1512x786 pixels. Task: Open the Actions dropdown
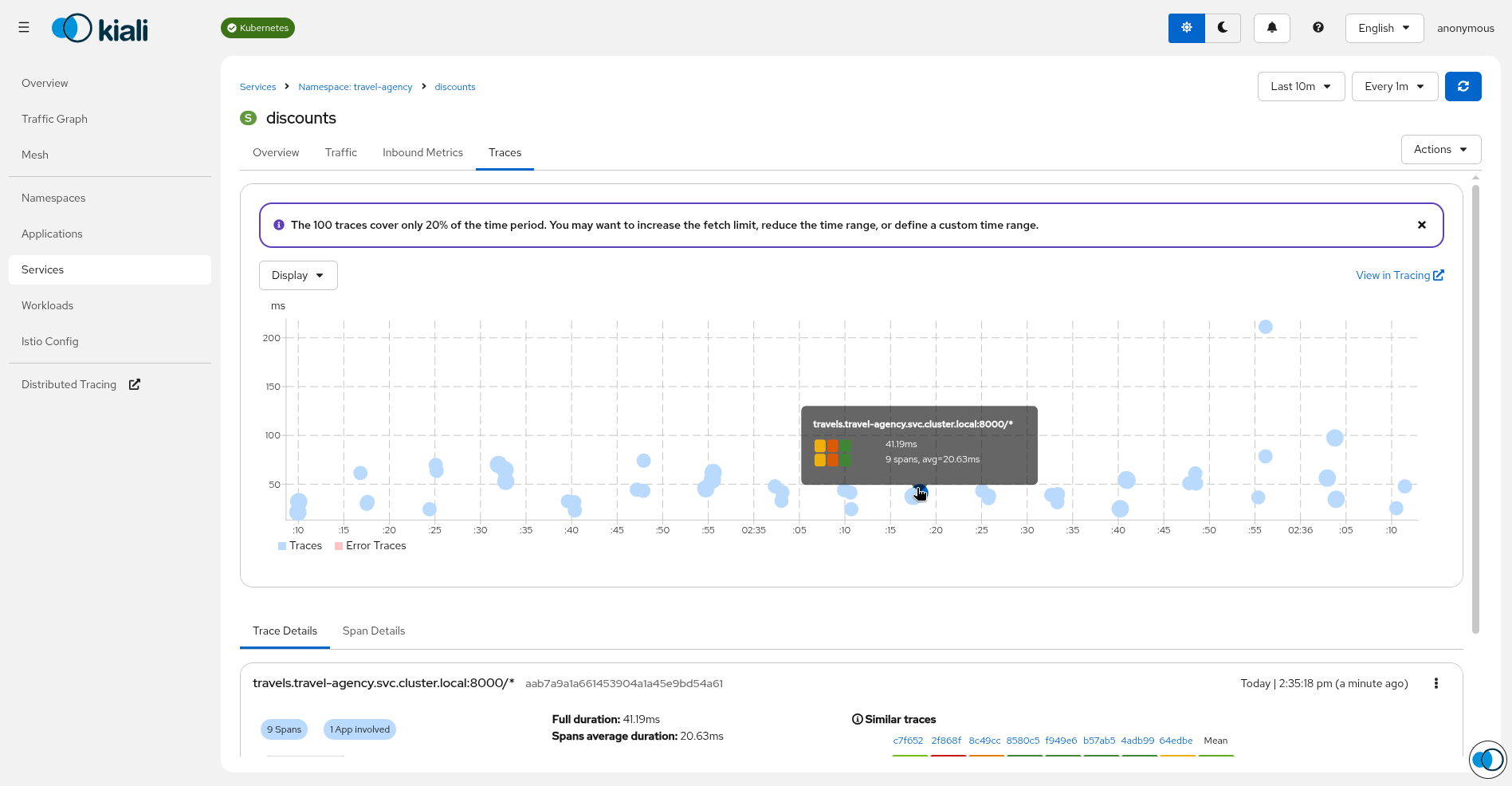1441,149
